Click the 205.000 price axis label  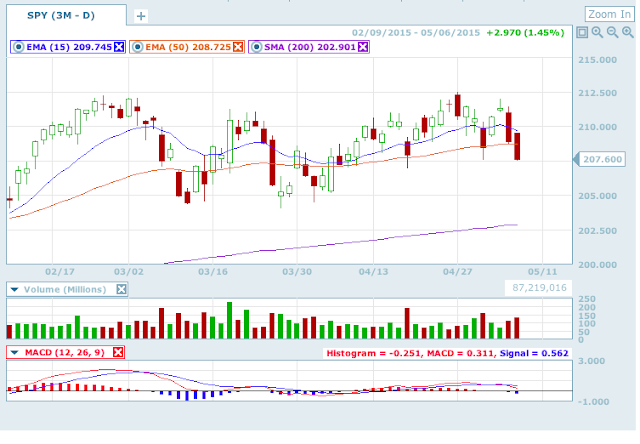[x=597, y=196]
